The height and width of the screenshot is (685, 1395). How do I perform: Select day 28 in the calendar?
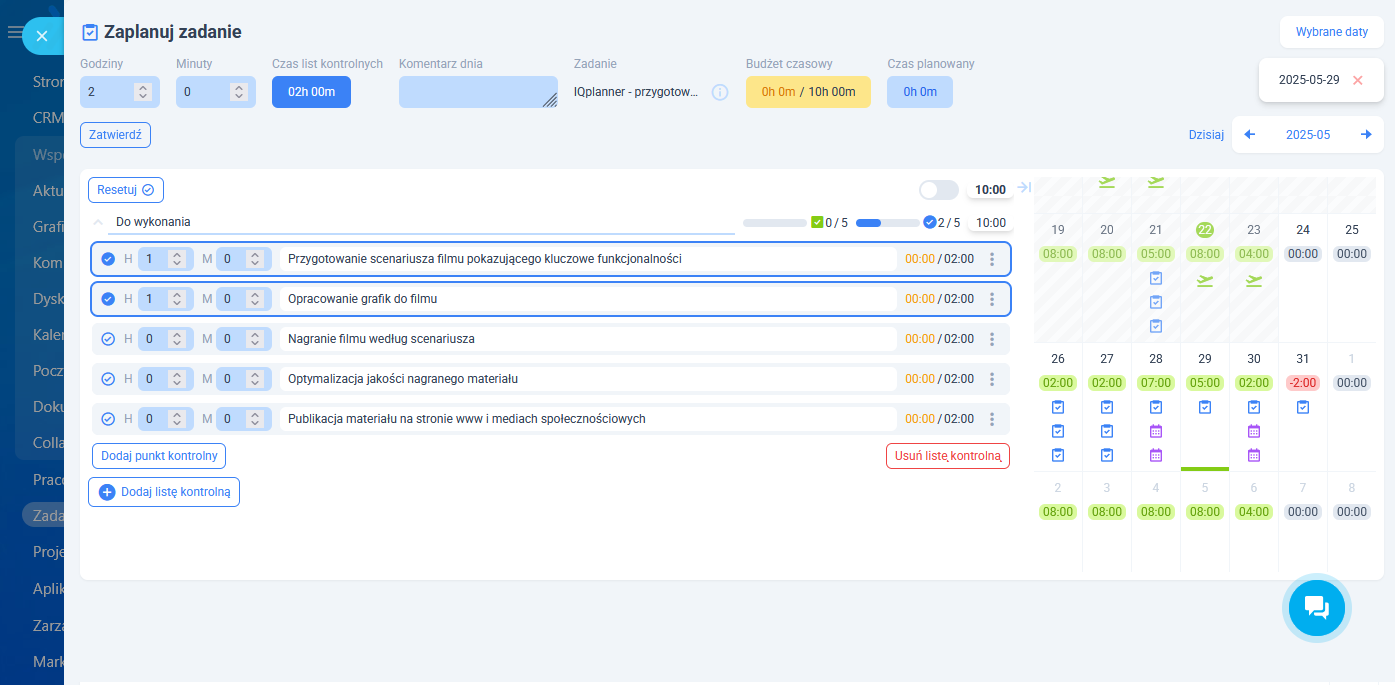tap(1156, 358)
